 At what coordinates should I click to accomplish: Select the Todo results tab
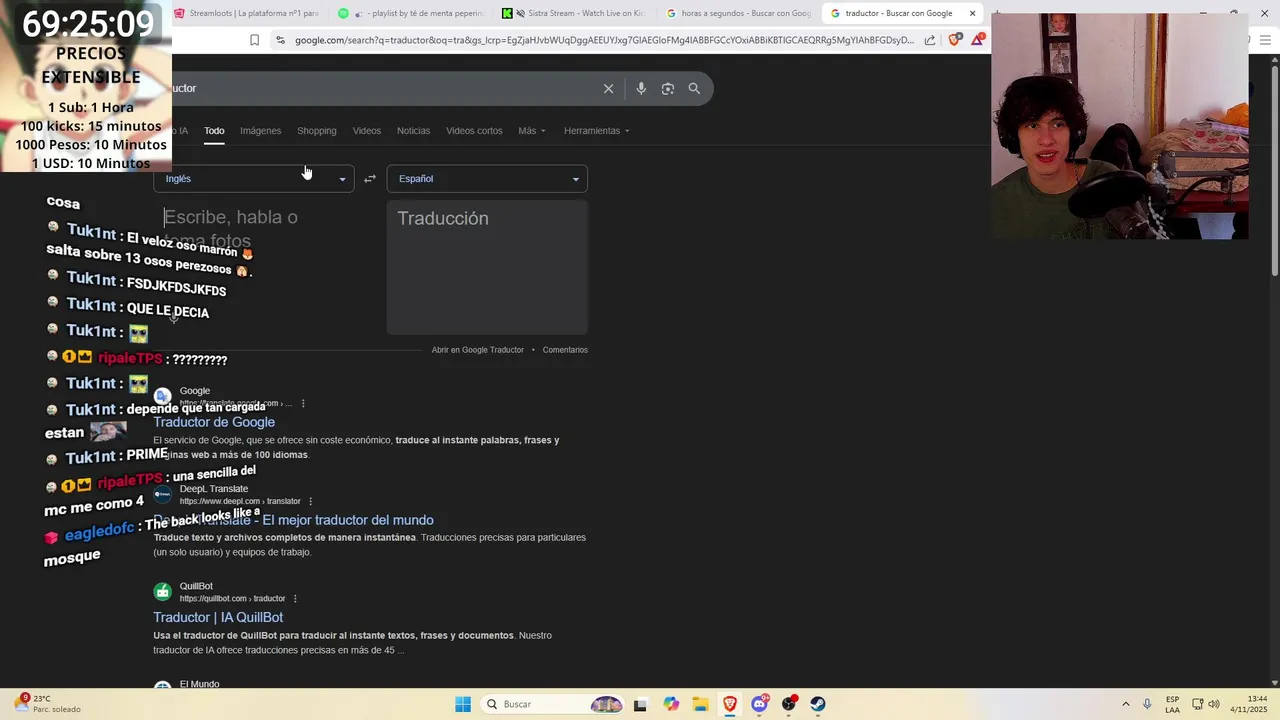tap(214, 131)
